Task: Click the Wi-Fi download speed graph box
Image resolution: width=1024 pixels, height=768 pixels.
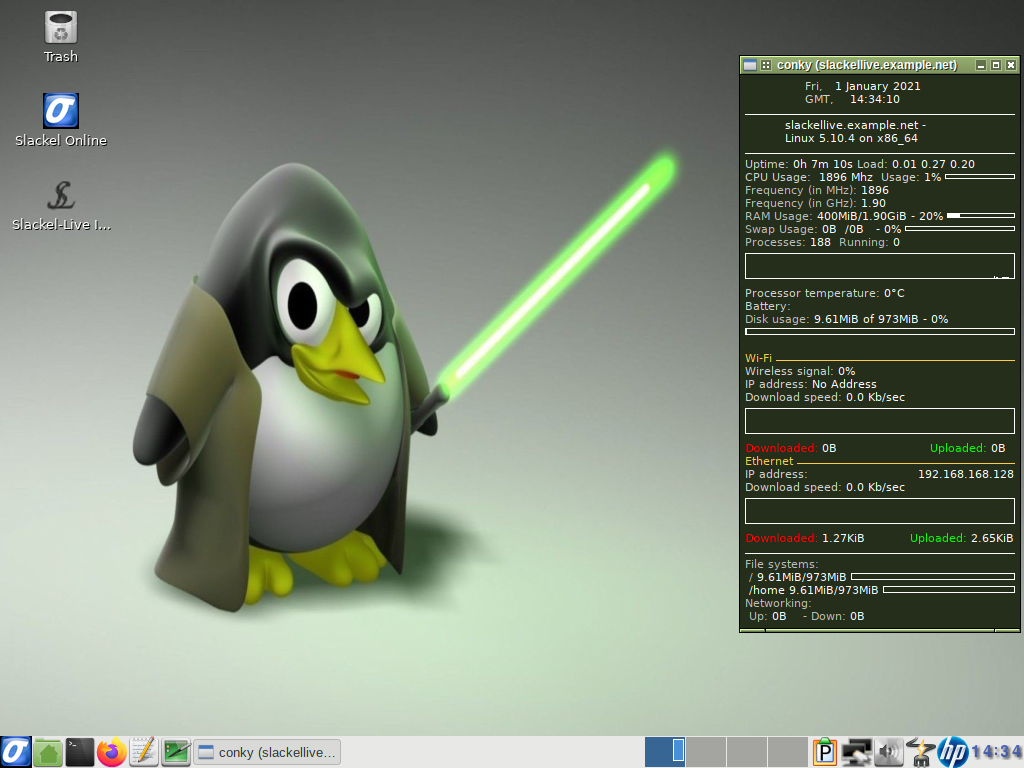Action: click(880, 421)
